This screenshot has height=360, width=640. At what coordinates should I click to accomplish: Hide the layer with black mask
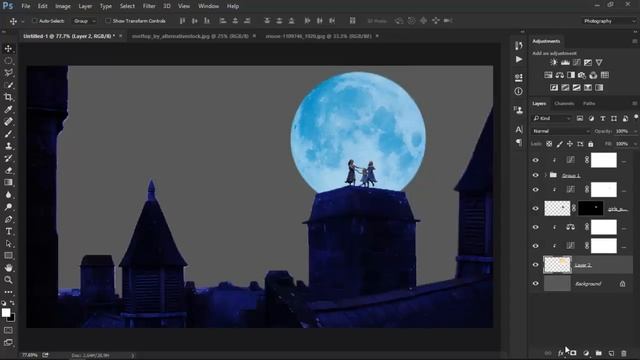[x=536, y=209]
